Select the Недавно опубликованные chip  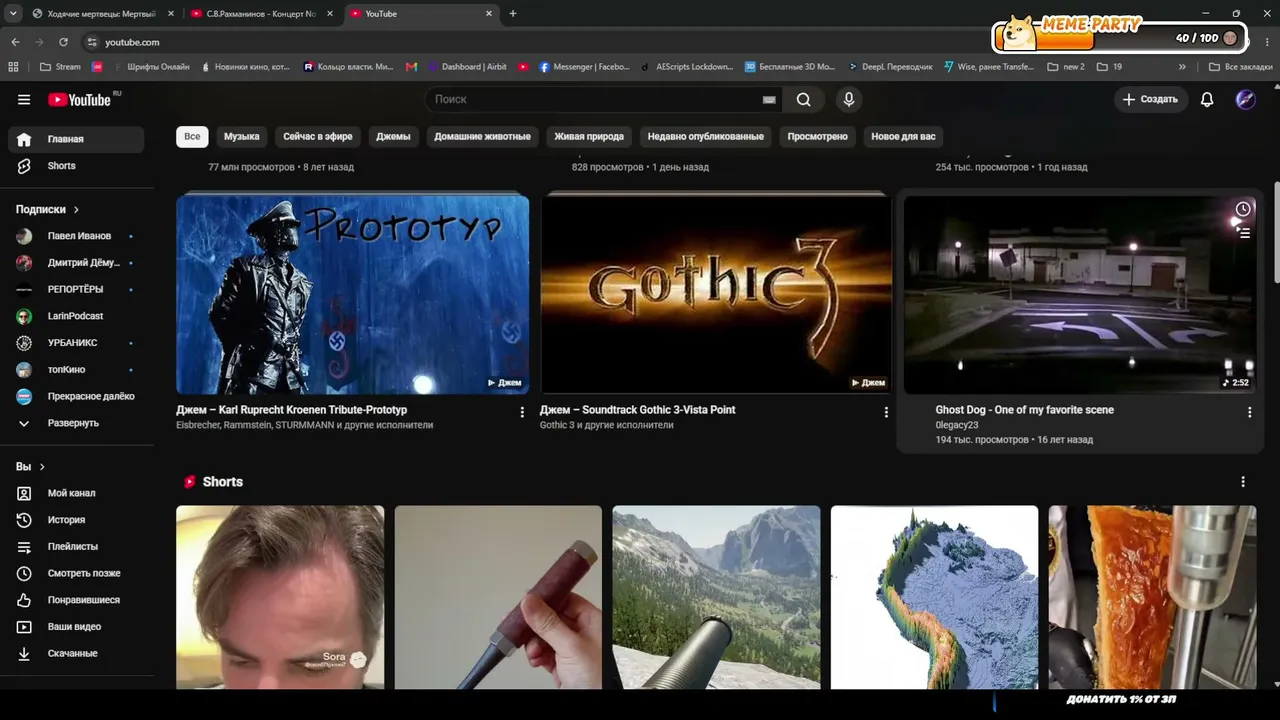coord(705,136)
